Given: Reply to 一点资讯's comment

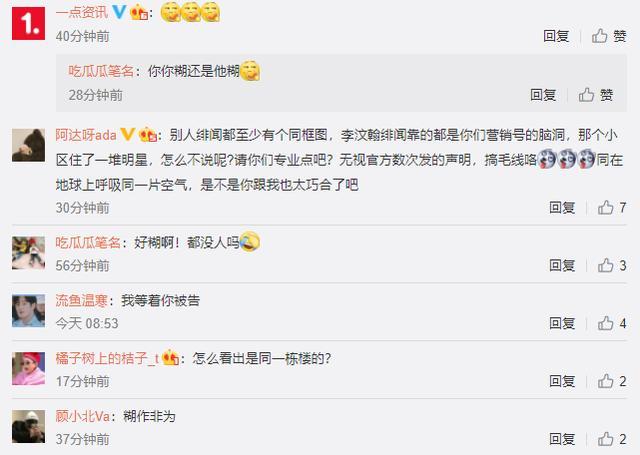Looking at the screenshot, I should (x=556, y=36).
